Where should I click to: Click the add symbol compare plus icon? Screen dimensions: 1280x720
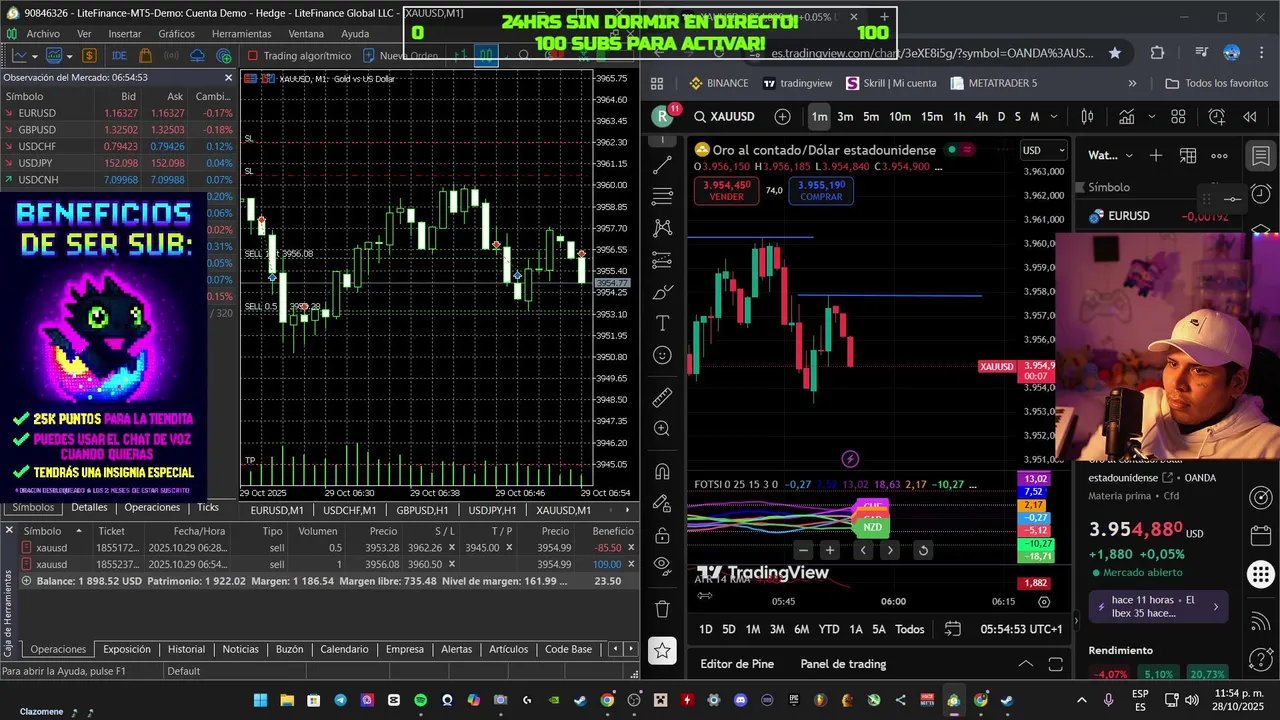[782, 117]
